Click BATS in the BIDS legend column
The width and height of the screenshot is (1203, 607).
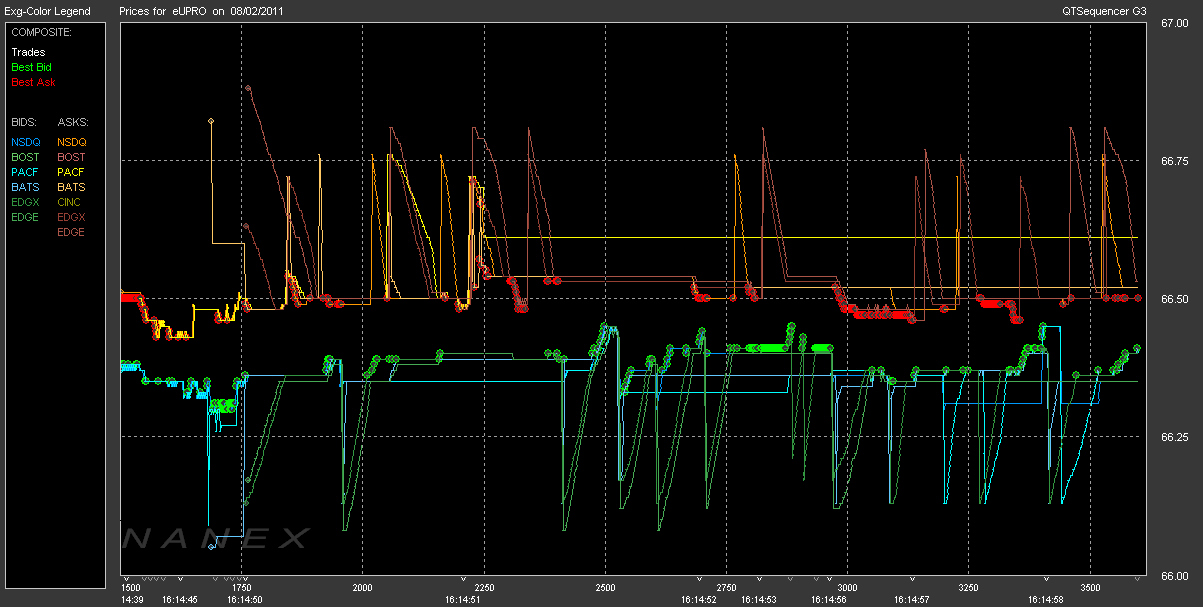[x=25, y=187]
